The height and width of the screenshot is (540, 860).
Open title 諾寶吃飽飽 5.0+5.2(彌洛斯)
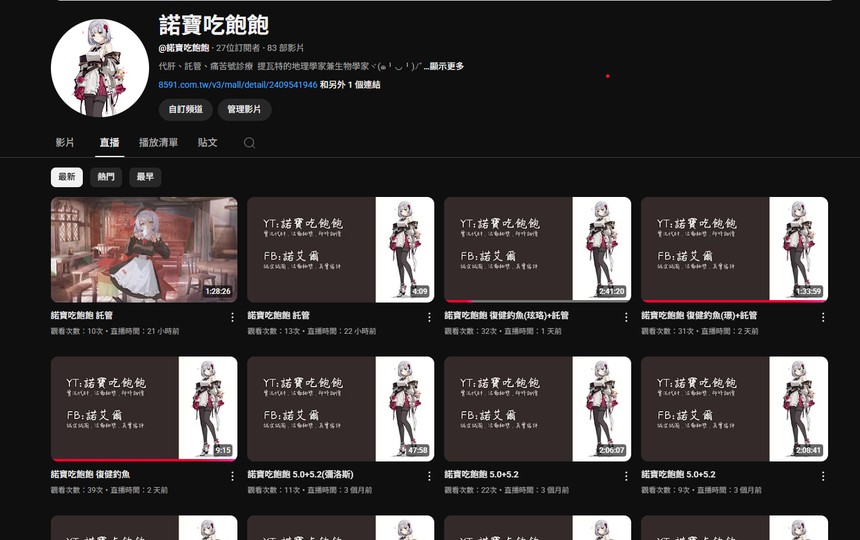pos(300,474)
